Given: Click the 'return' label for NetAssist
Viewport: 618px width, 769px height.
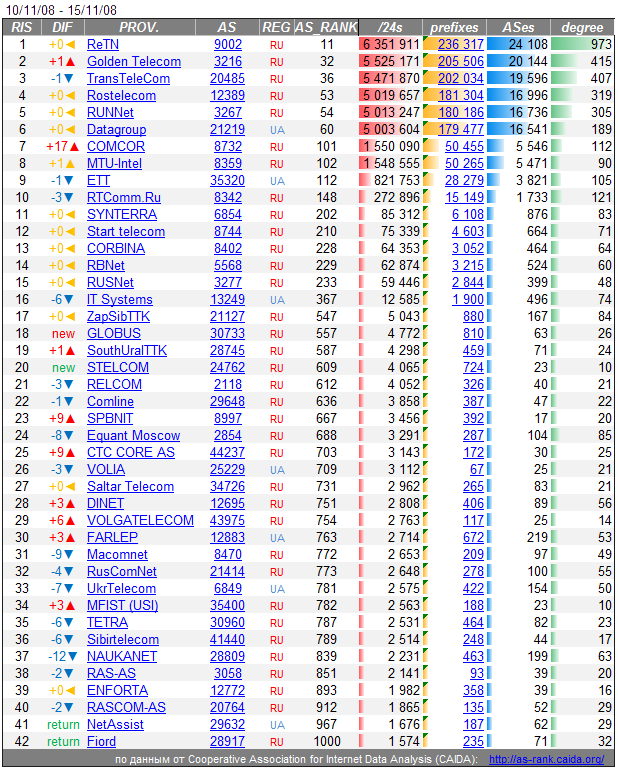Looking at the screenshot, I should pos(63,725).
